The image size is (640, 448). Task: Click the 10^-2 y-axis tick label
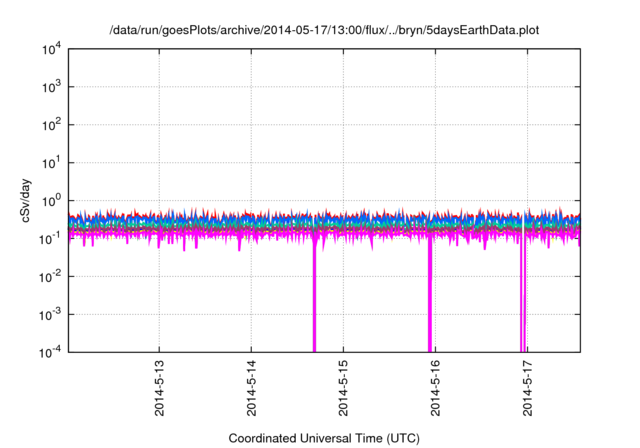pos(50,277)
